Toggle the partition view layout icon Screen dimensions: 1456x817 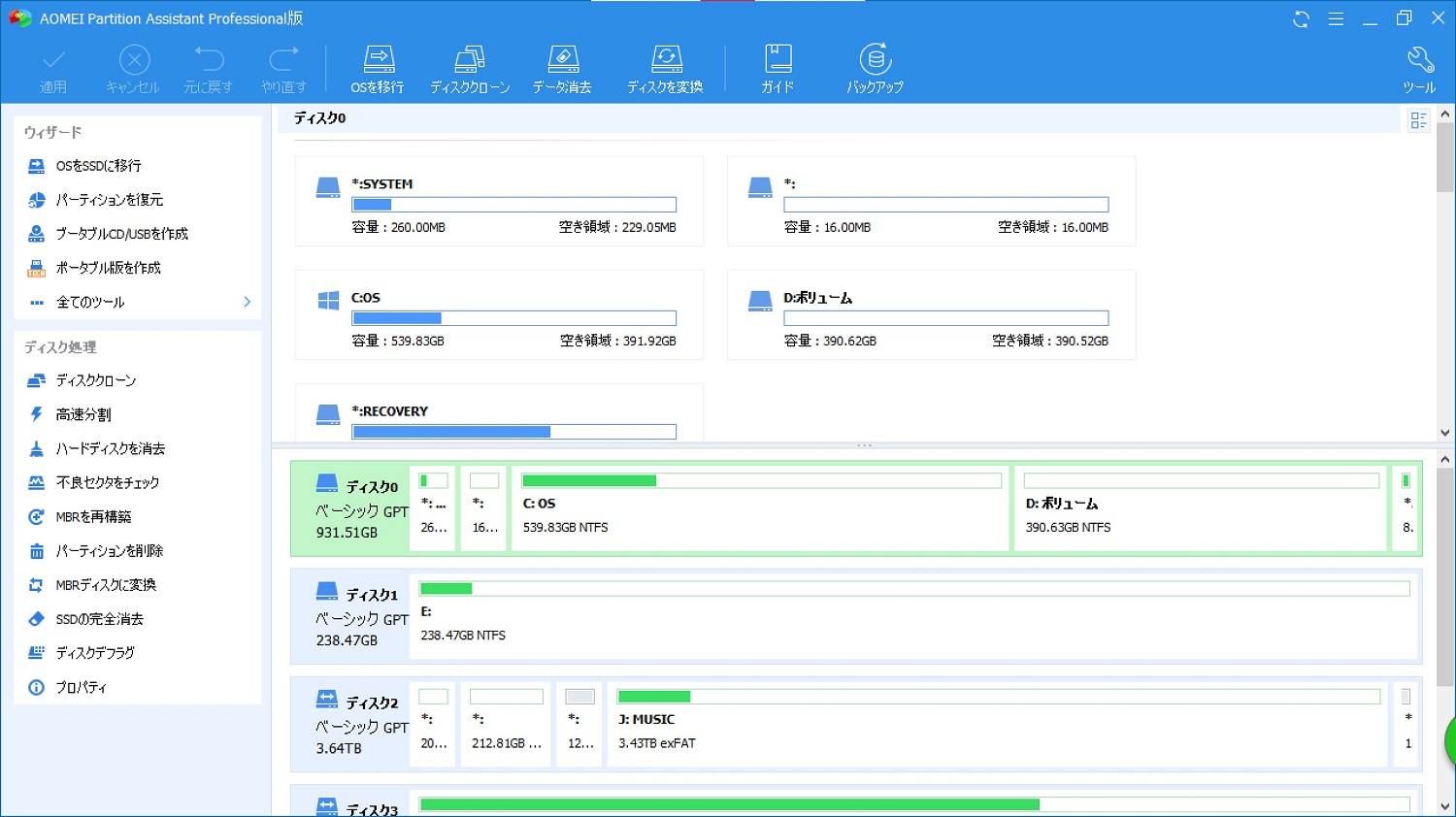(x=1418, y=120)
